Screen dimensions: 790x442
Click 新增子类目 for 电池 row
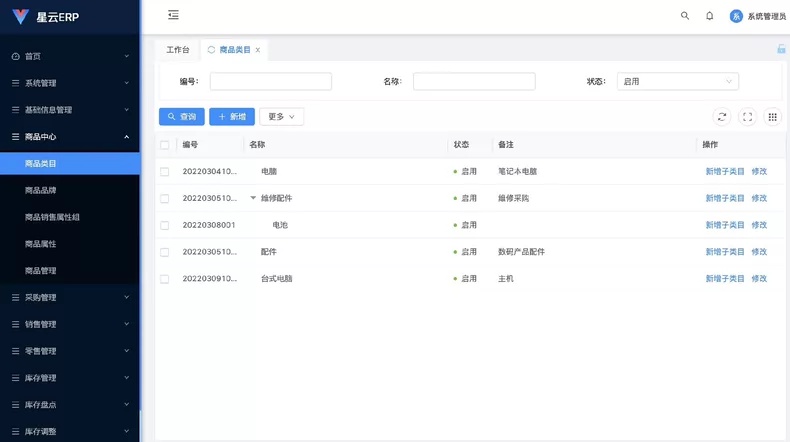point(725,225)
